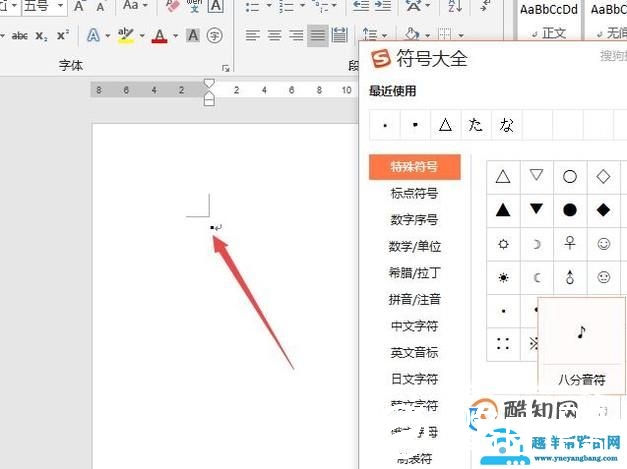
Task: Toggle Character Shading gray A
Action: (x=193, y=36)
